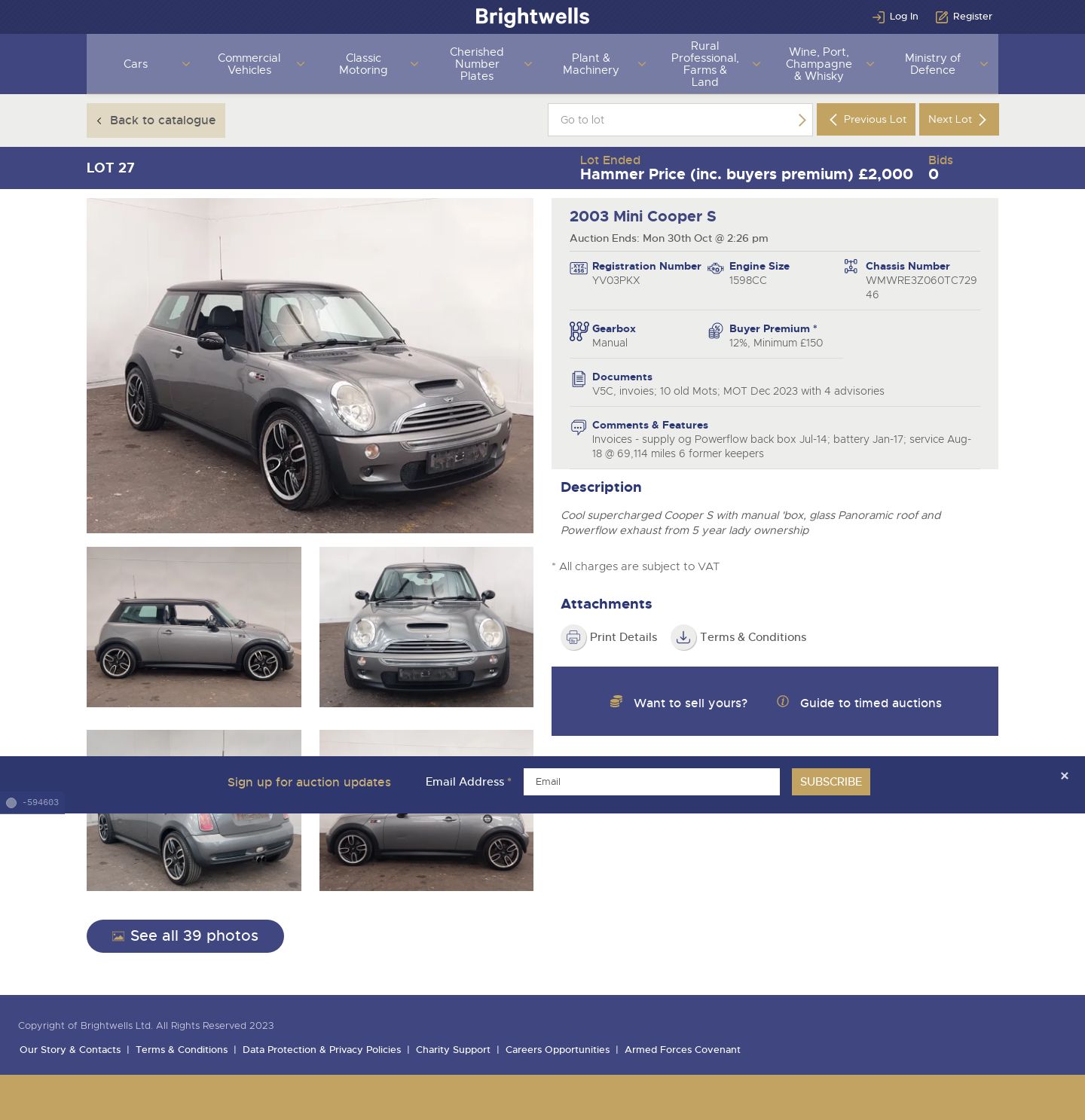Click Charity Support footer link

[453, 1050]
